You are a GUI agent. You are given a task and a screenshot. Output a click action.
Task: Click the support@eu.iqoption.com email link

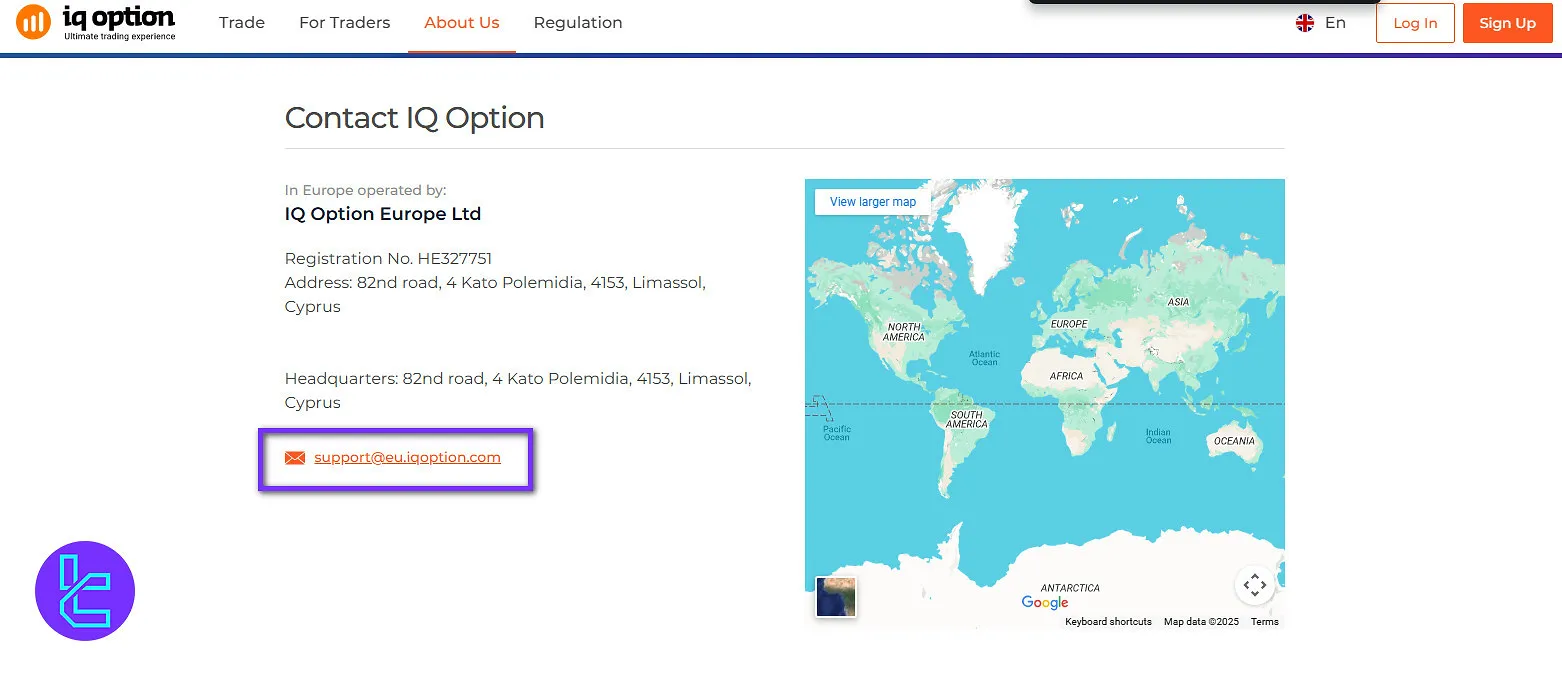[x=406, y=457]
